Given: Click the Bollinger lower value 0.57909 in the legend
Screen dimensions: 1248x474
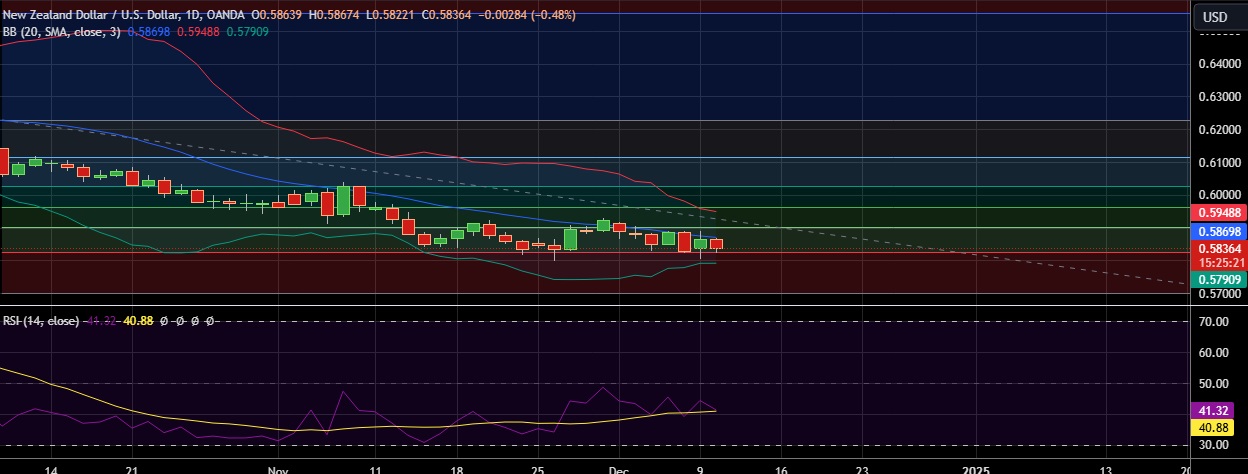Looking at the screenshot, I should point(247,32).
